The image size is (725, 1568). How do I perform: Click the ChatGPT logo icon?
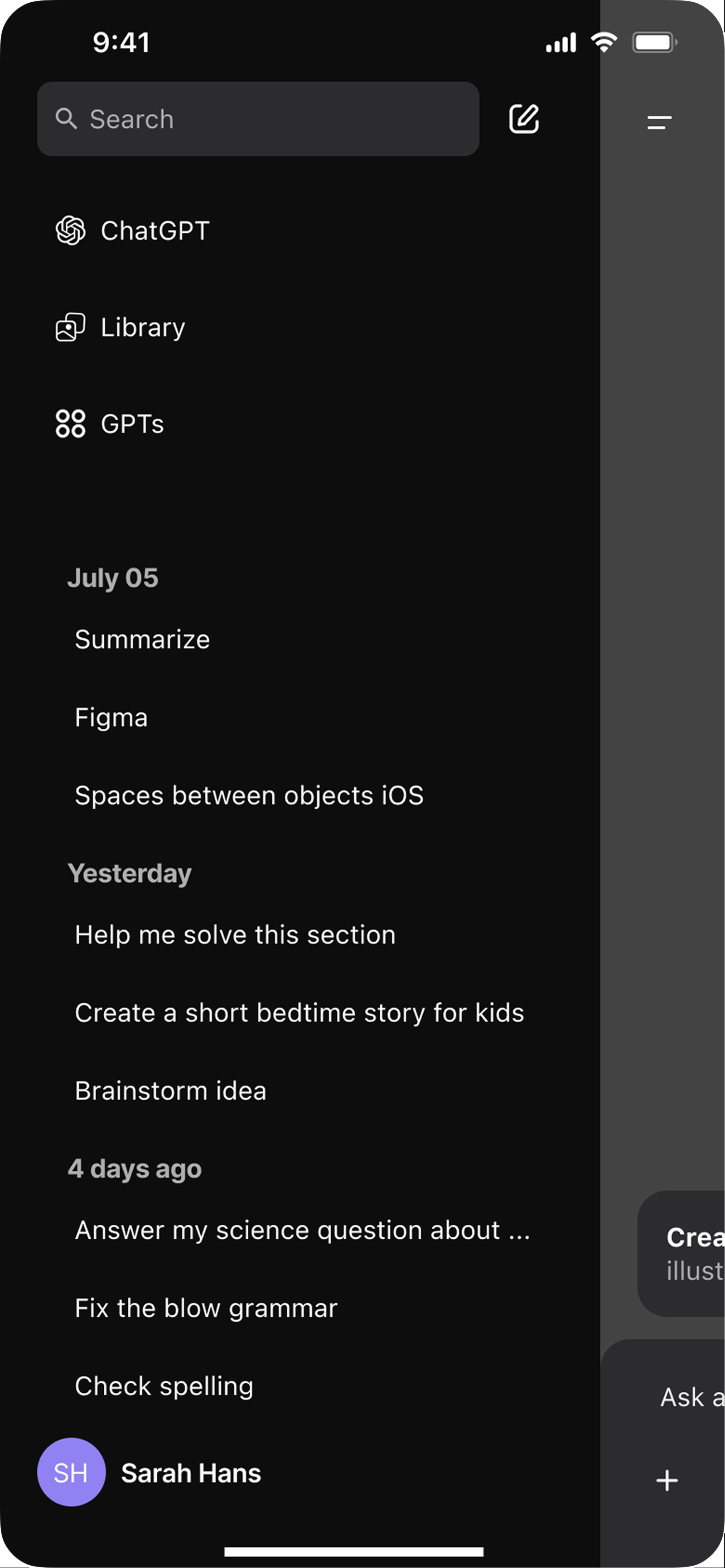click(x=71, y=231)
